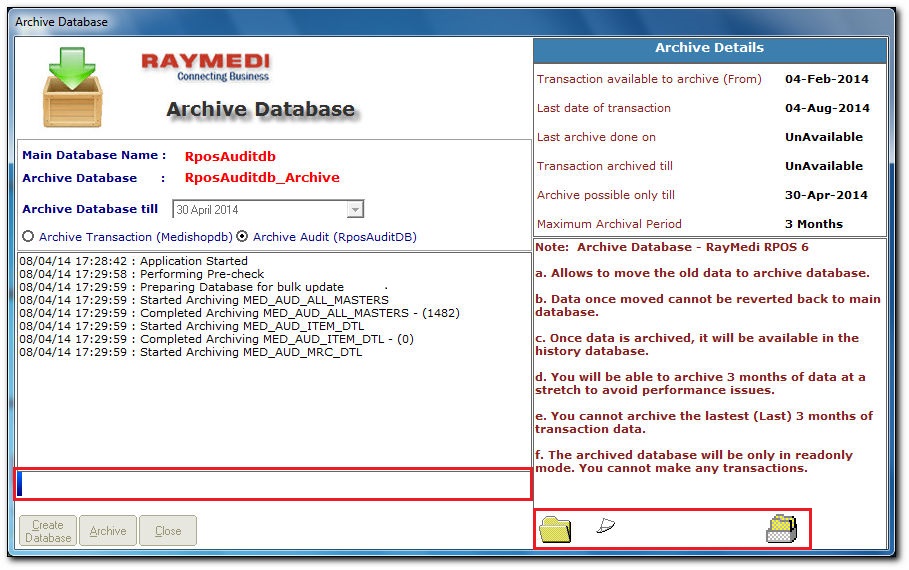
Task: Click note e about lastest 3 months
Action: 704,422
